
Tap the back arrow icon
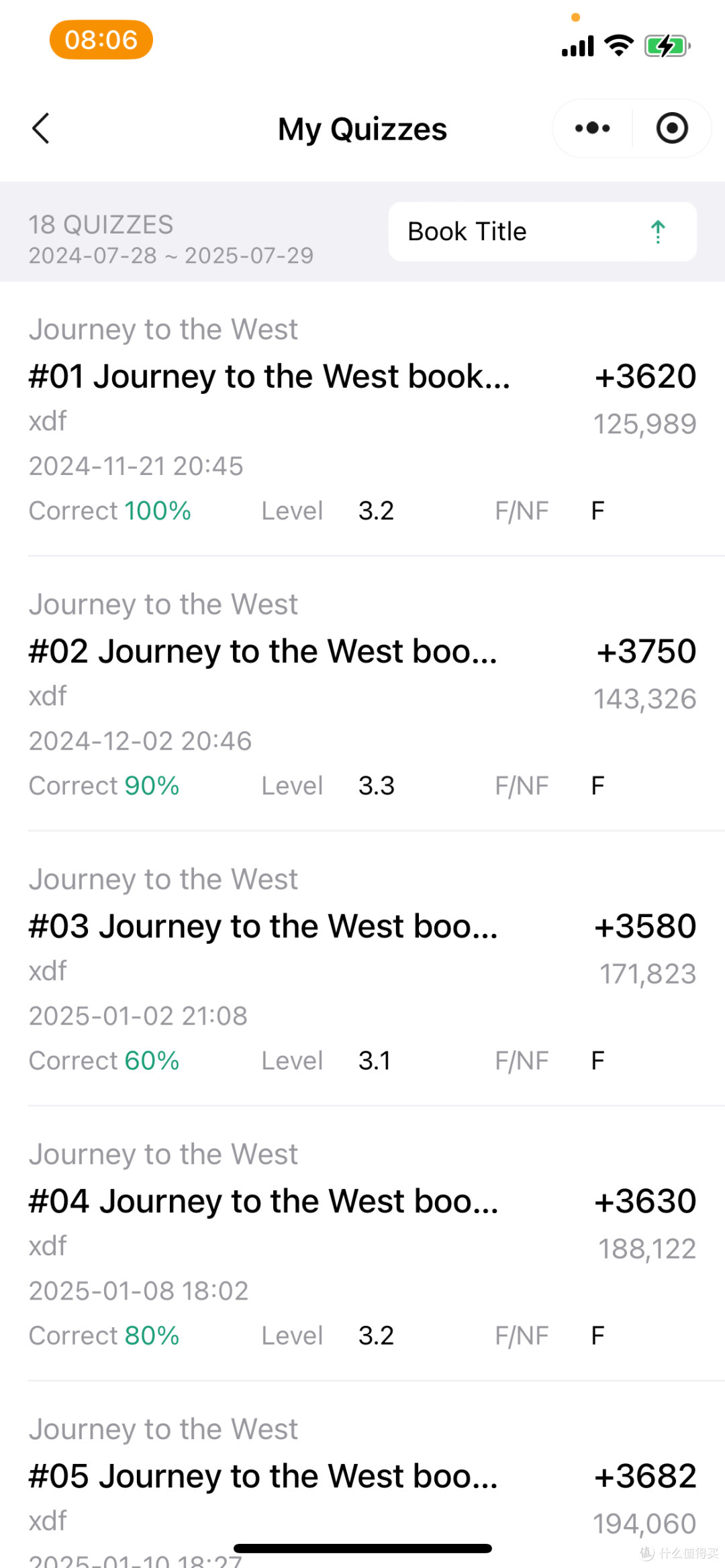[x=41, y=128]
